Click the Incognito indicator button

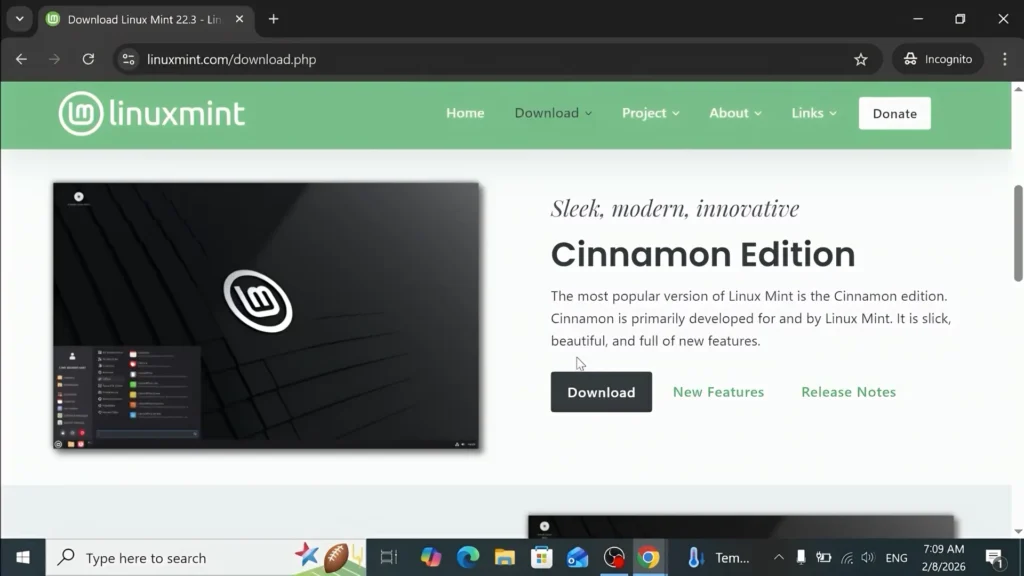938,59
